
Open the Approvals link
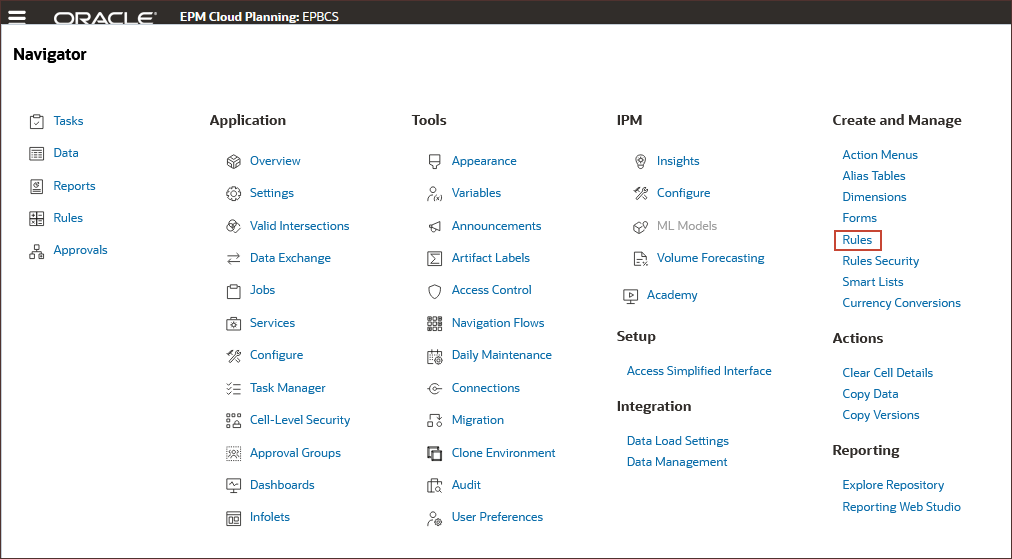[x=81, y=250]
